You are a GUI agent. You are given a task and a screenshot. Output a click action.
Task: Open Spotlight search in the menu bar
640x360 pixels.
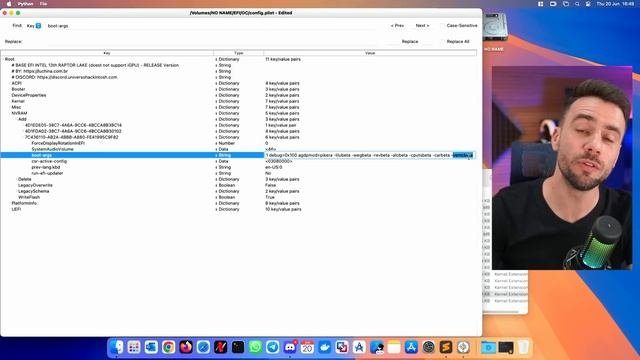(577, 4)
